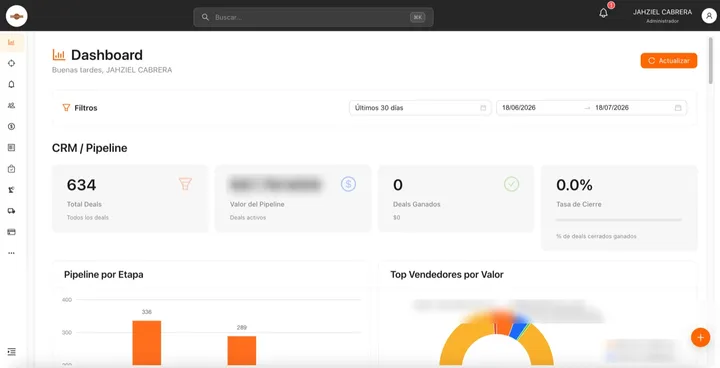Open the satellite dish sidebar icon

tap(11, 190)
